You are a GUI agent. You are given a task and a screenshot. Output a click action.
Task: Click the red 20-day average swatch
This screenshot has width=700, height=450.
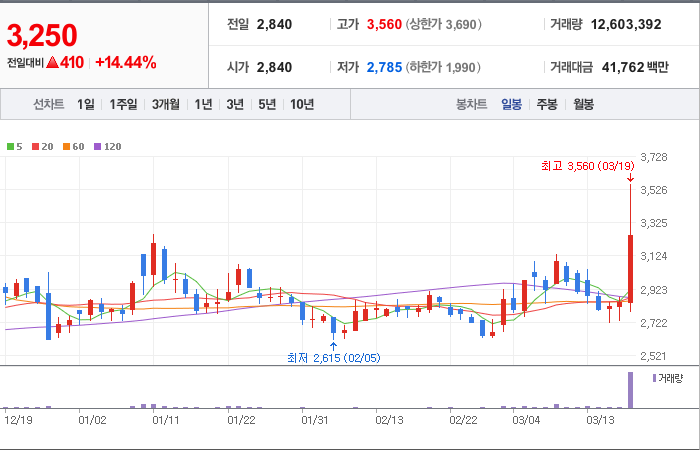[35, 146]
